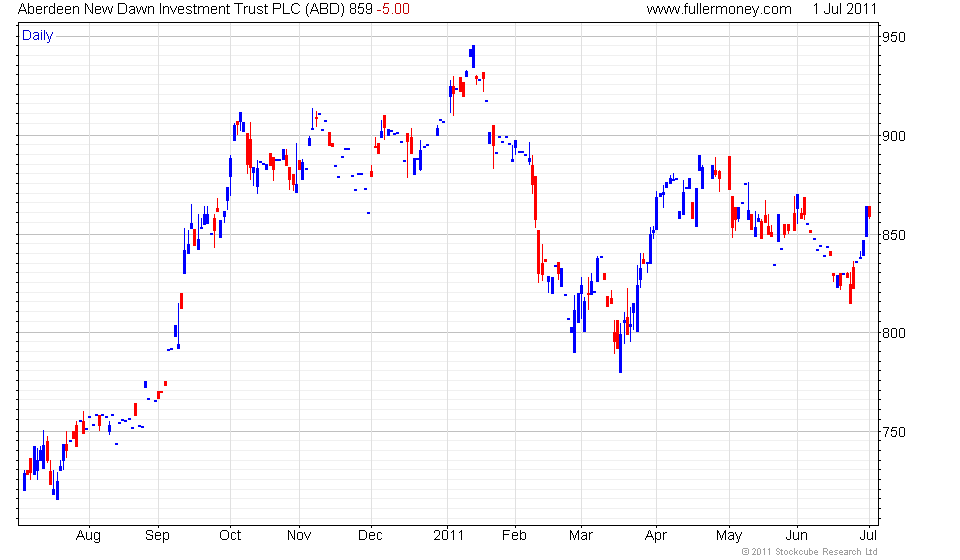This screenshot has width=960, height=560.
Task: Click the 900 price axis label
Action: point(893,136)
